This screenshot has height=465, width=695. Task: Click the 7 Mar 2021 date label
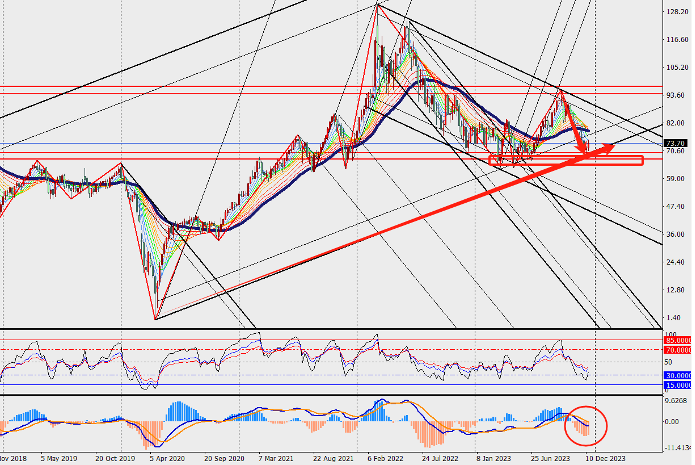[x=276, y=458]
